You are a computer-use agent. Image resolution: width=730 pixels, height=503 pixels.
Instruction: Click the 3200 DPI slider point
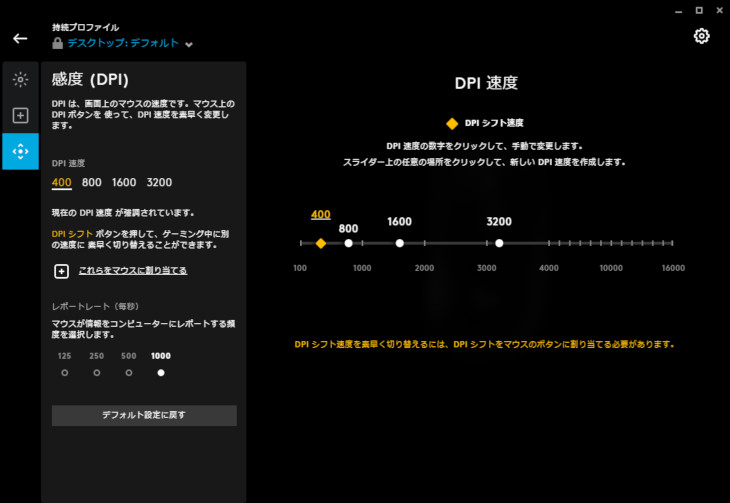pos(499,243)
